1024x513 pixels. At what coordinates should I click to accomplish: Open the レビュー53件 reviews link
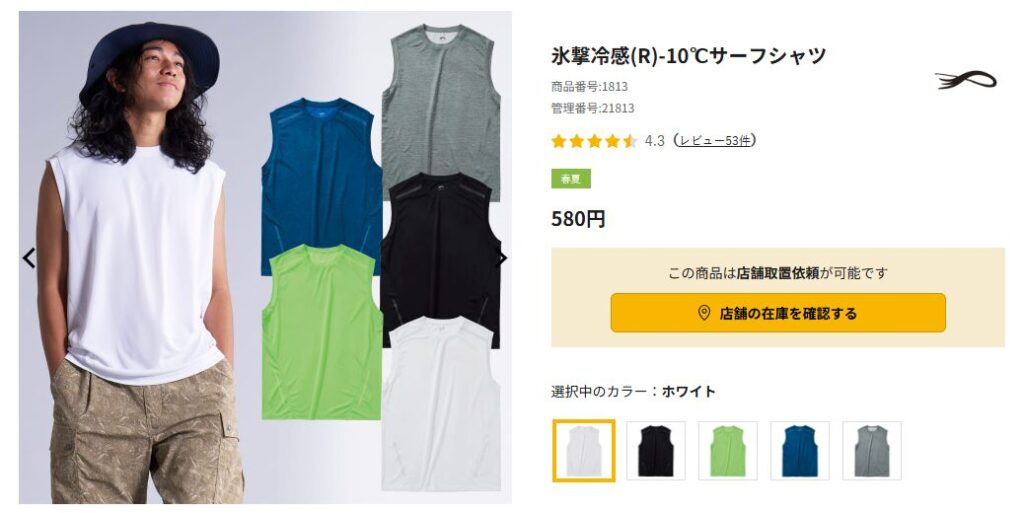[x=715, y=140]
